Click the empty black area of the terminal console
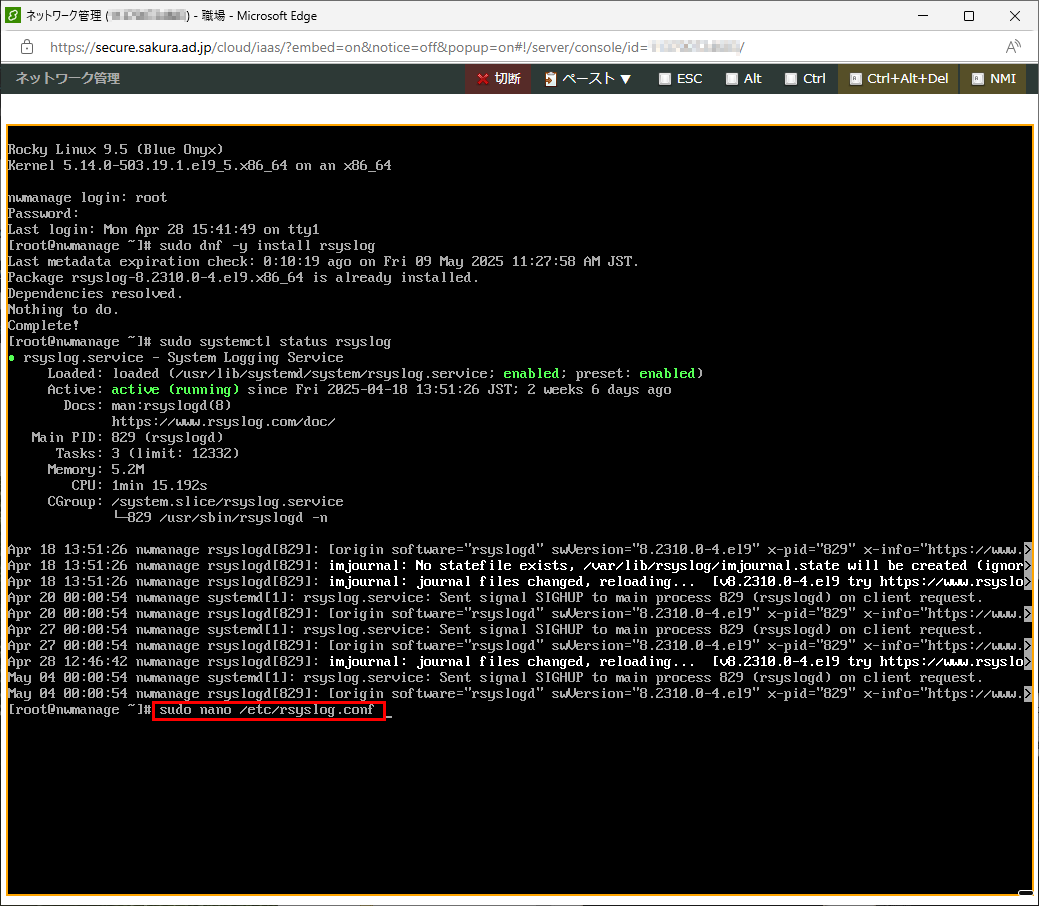 [x=520, y=805]
